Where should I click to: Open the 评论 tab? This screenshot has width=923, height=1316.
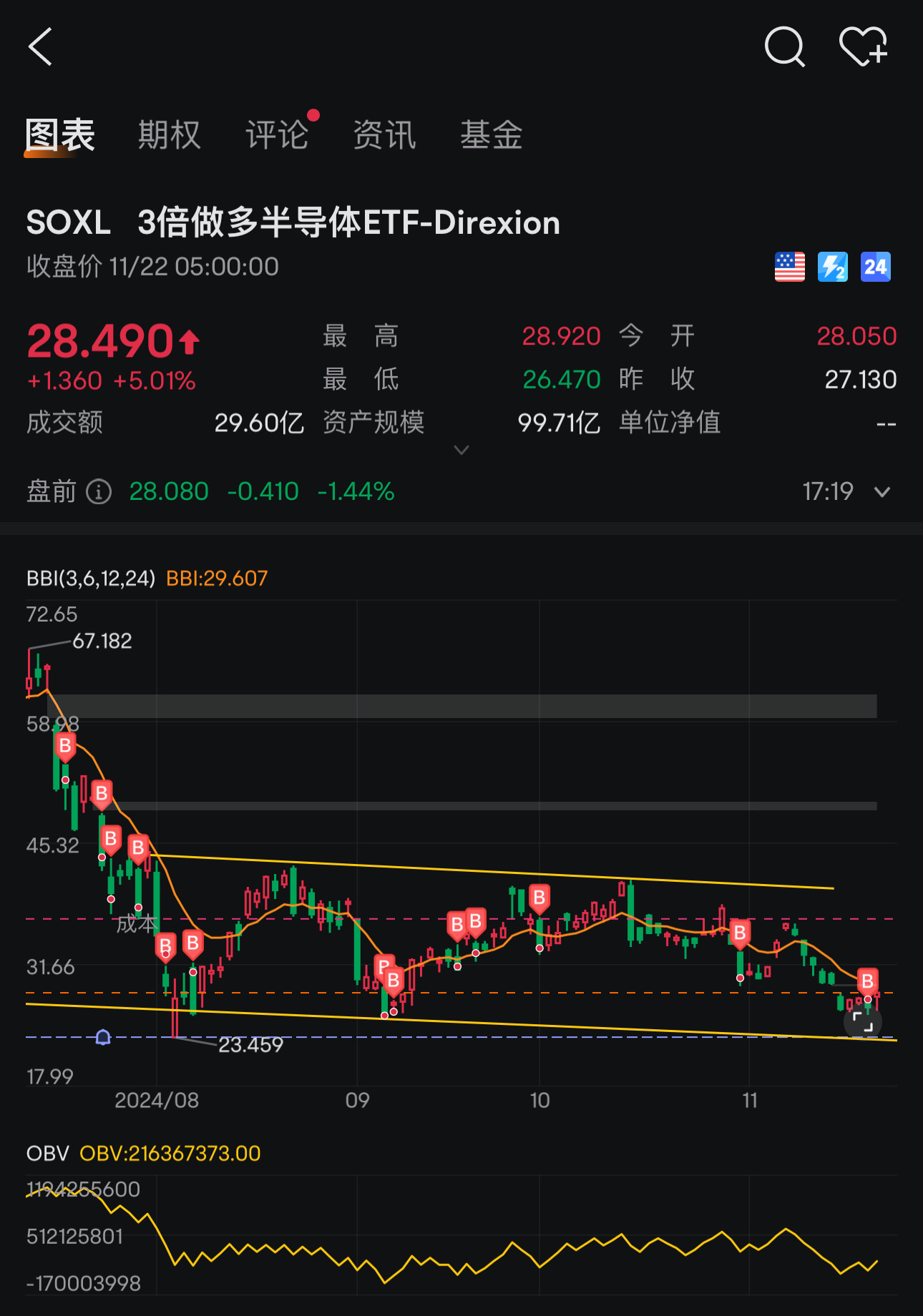coord(278,134)
